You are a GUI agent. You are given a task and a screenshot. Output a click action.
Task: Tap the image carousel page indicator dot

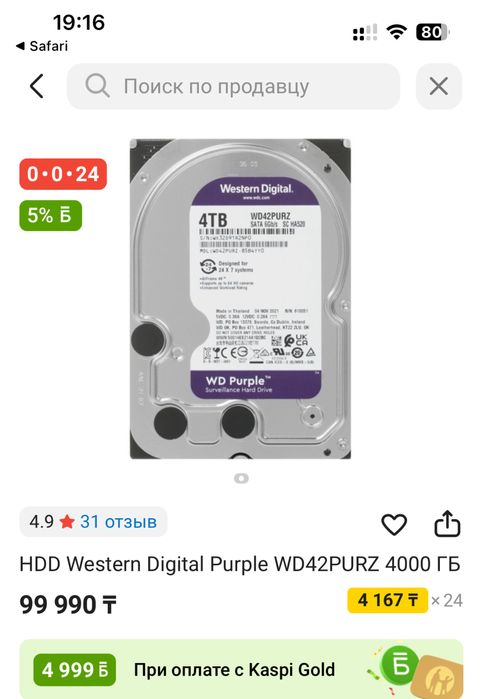(241, 478)
